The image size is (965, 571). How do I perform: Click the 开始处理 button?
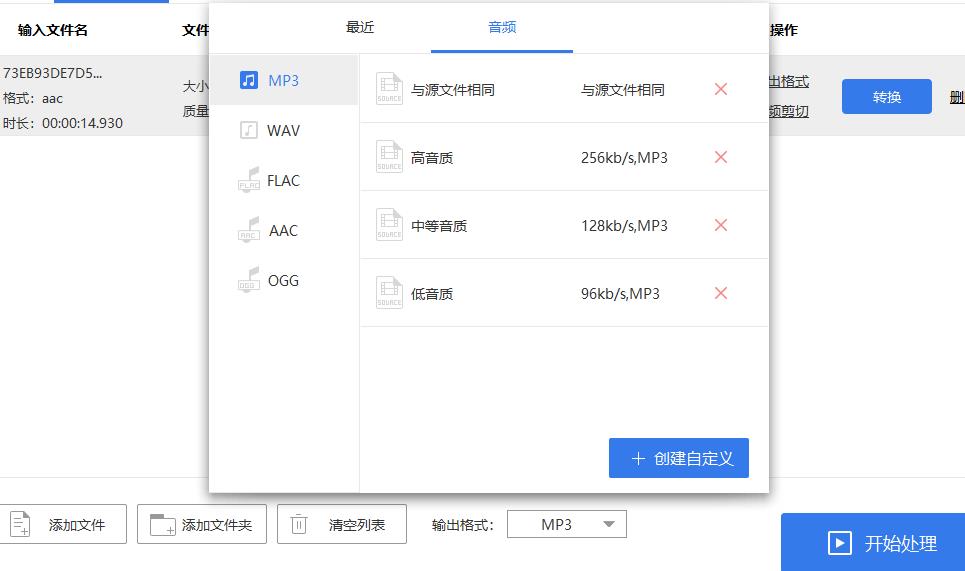pos(873,543)
